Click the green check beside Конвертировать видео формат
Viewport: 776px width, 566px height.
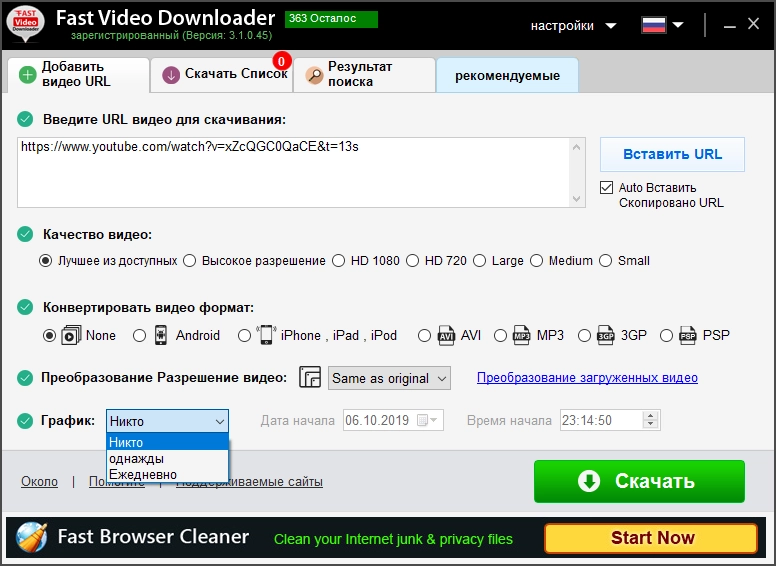[x=25, y=307]
